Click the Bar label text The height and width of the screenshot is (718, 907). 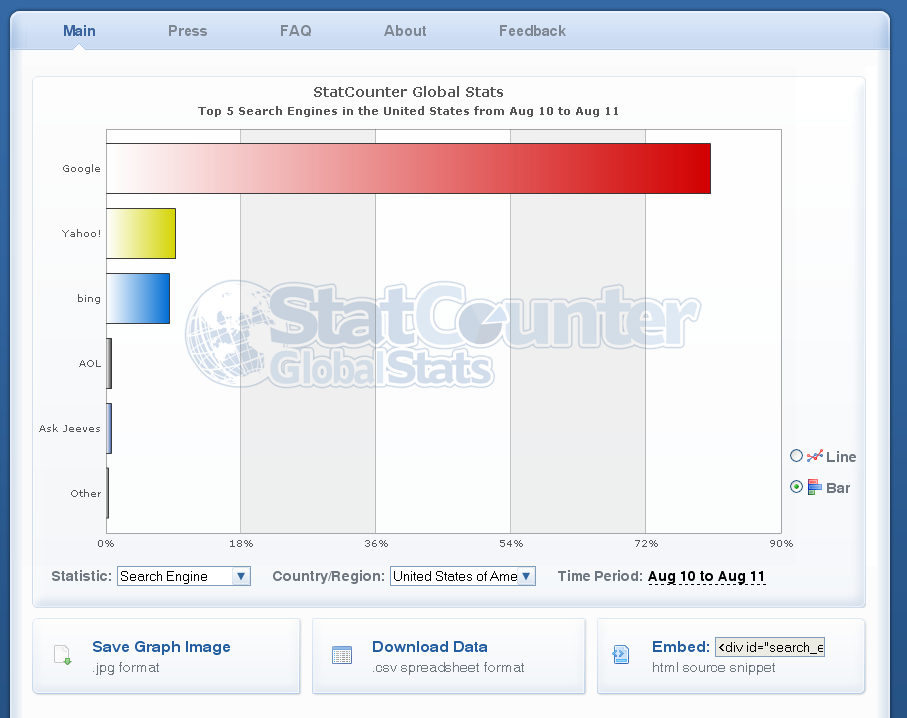point(838,488)
